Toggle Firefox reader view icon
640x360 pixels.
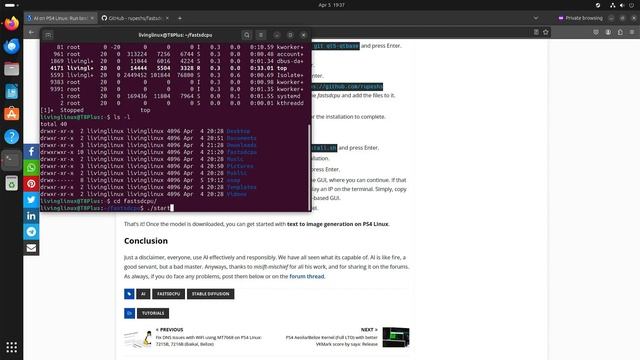click(536, 32)
